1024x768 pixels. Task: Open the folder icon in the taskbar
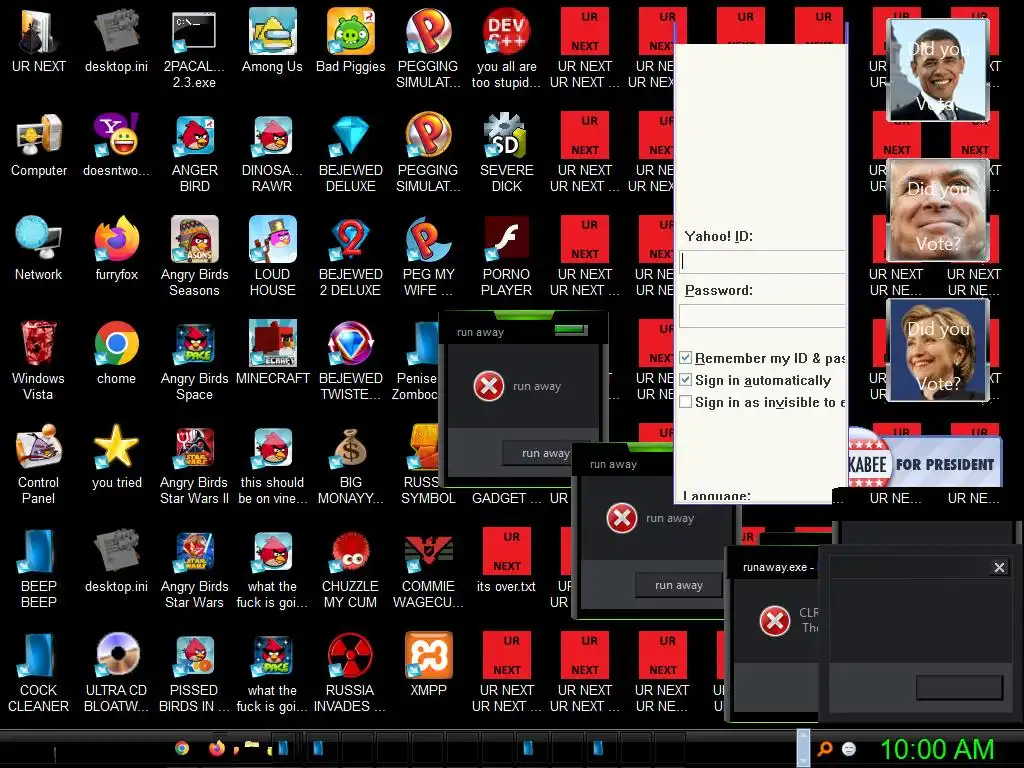tap(251, 746)
